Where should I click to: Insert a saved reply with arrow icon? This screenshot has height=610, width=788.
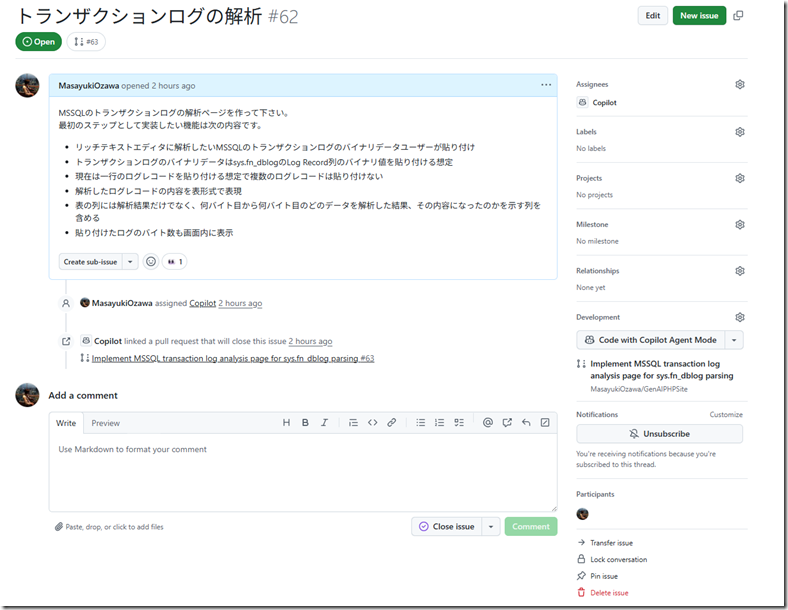(x=526, y=423)
